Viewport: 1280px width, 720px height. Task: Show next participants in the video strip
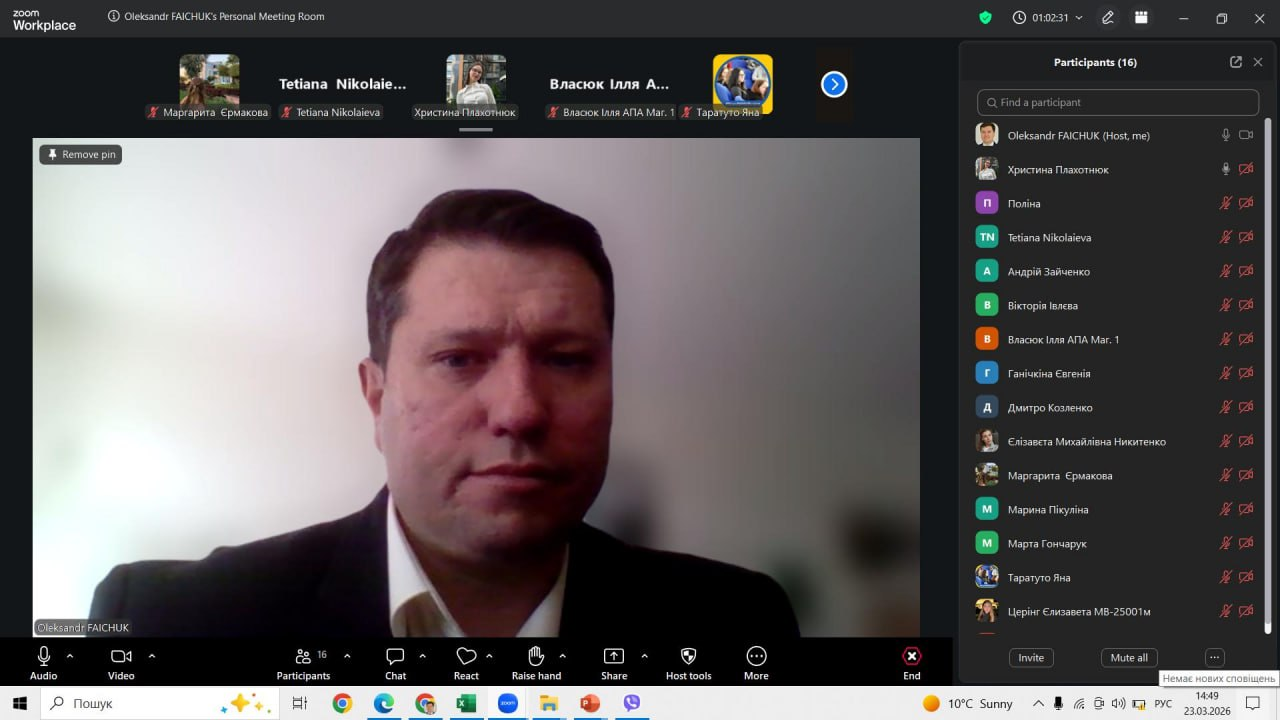click(834, 85)
